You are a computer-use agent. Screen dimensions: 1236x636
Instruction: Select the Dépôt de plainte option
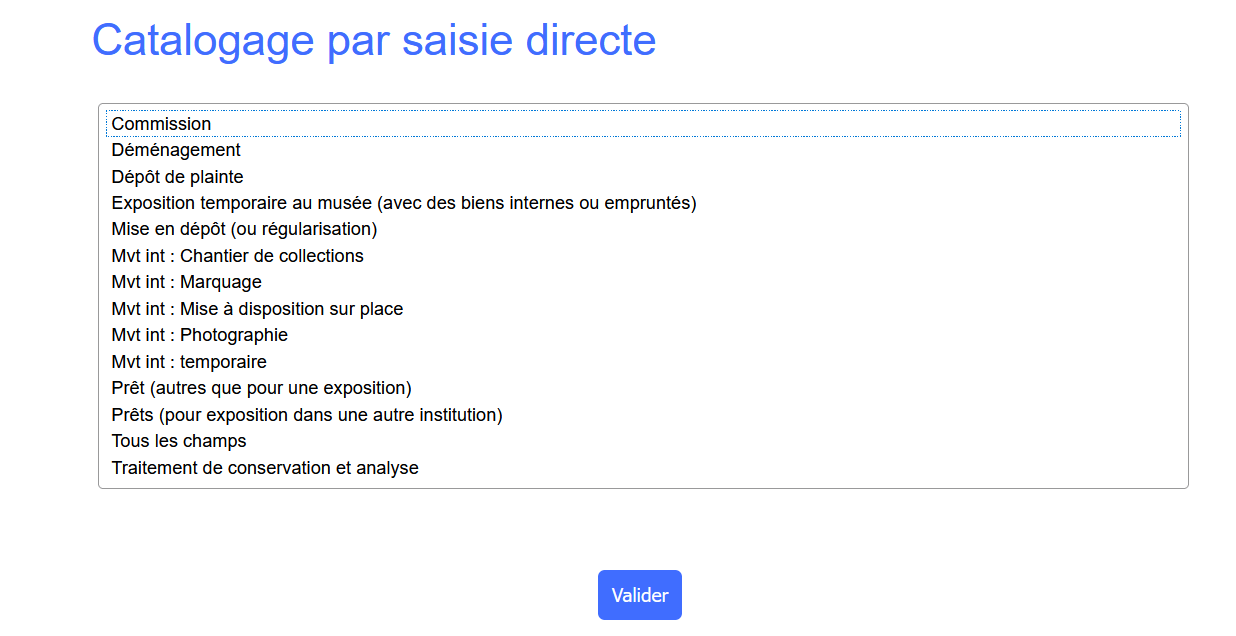click(x=178, y=177)
